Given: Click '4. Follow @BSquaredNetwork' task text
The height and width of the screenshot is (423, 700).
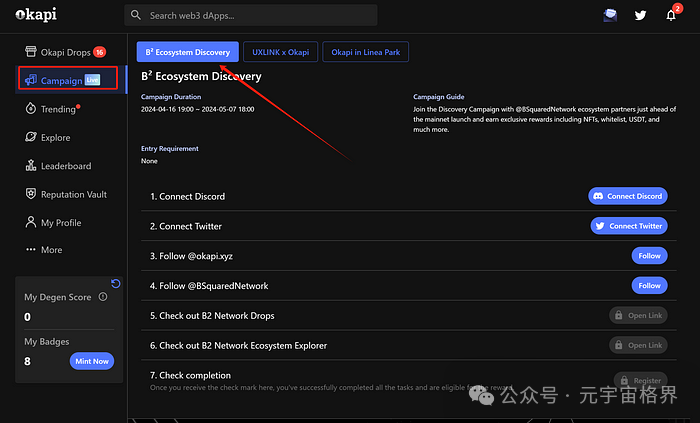Looking at the screenshot, I should tap(209, 286).
